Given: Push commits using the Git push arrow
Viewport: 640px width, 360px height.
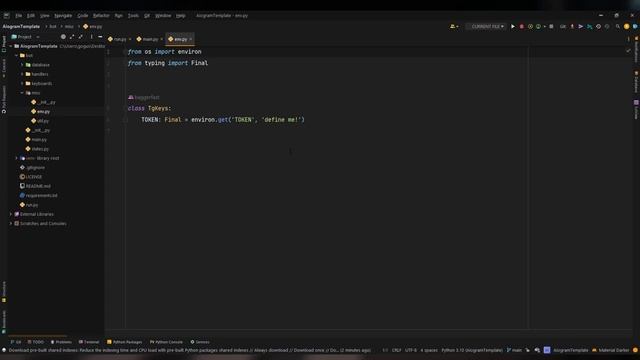Looking at the screenshot, I should point(581,27).
